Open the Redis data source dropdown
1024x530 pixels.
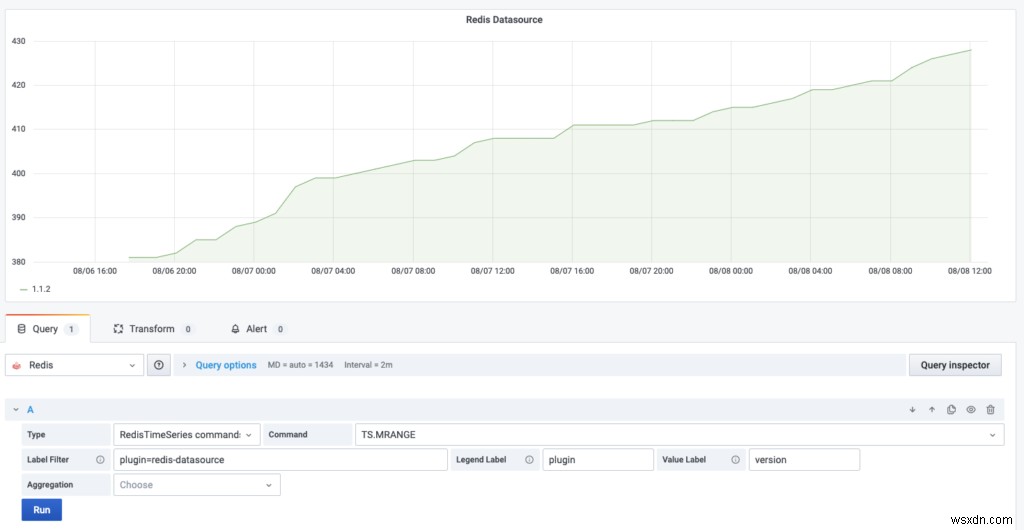74,366
